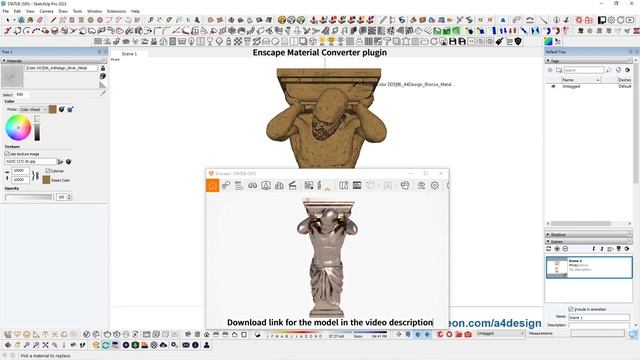Open Enscape asset library buildings icon

(x=279, y=185)
